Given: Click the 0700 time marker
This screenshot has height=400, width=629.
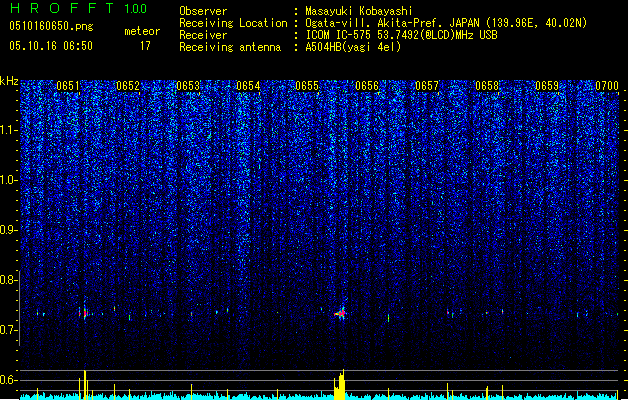Looking at the screenshot, I should pos(607,86).
